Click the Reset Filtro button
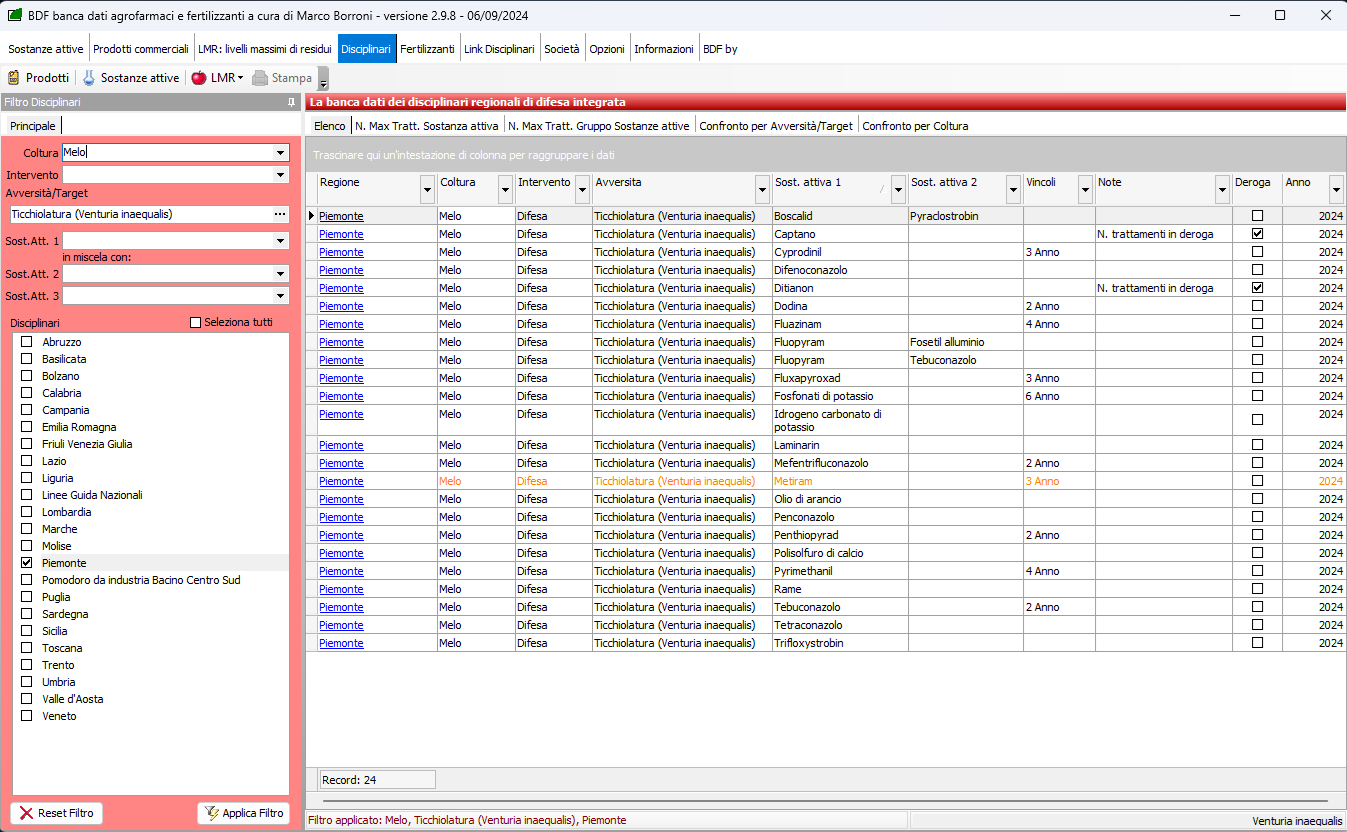Viewport: 1347px width, 832px height. 56,813
